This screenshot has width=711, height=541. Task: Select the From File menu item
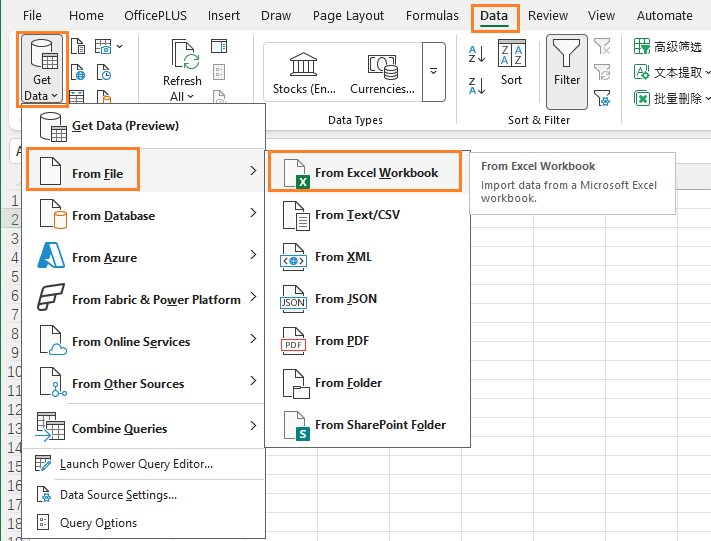pyautogui.click(x=143, y=171)
